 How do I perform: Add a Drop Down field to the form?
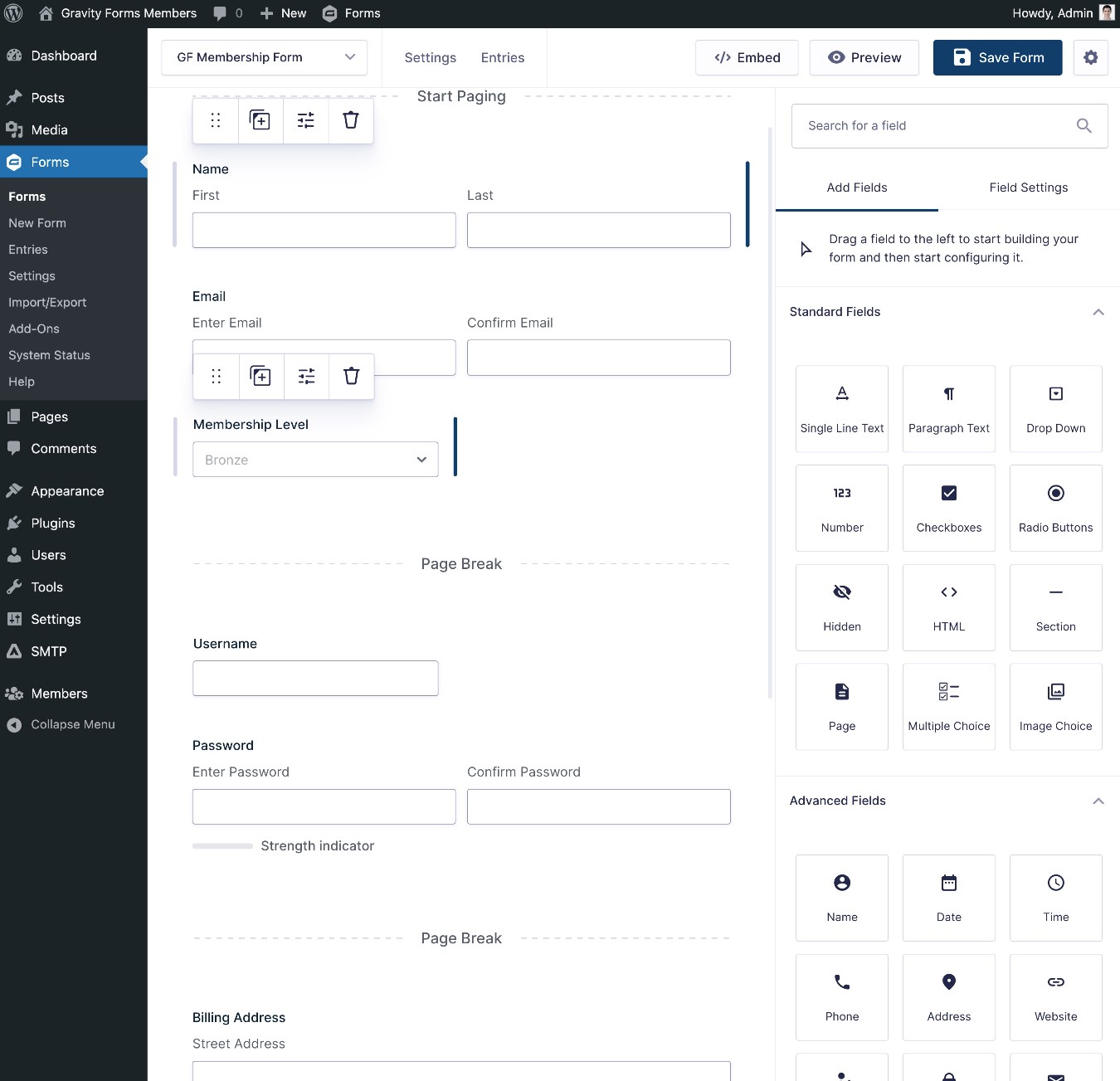[x=1055, y=408]
